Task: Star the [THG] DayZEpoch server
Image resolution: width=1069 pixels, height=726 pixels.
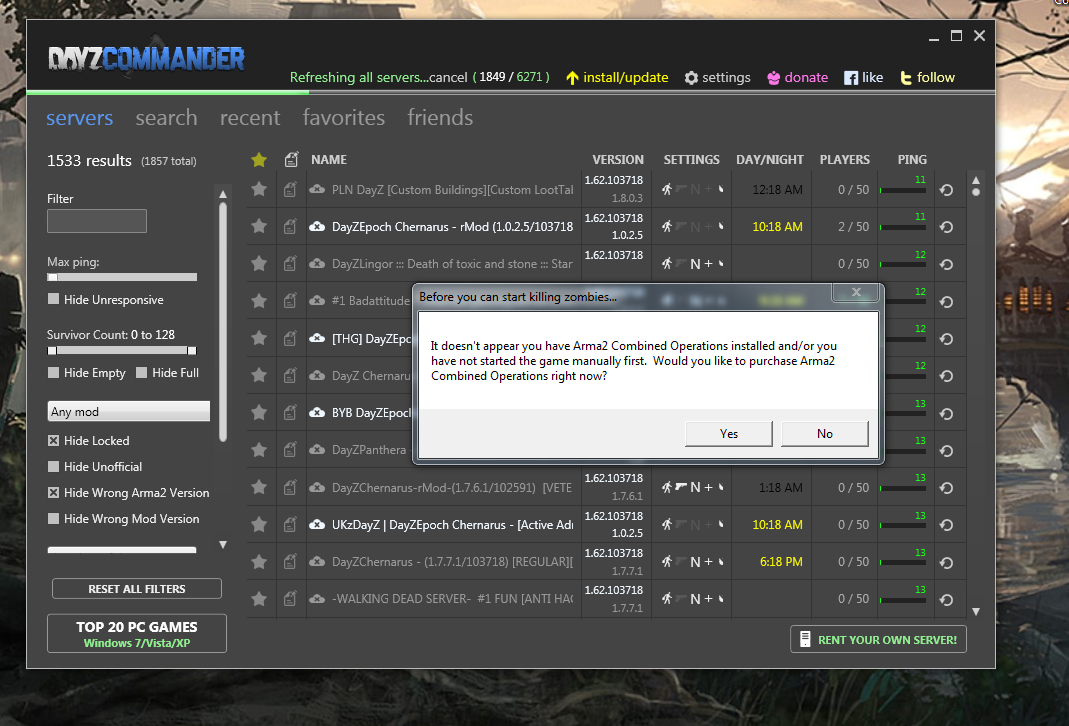Action: (258, 337)
